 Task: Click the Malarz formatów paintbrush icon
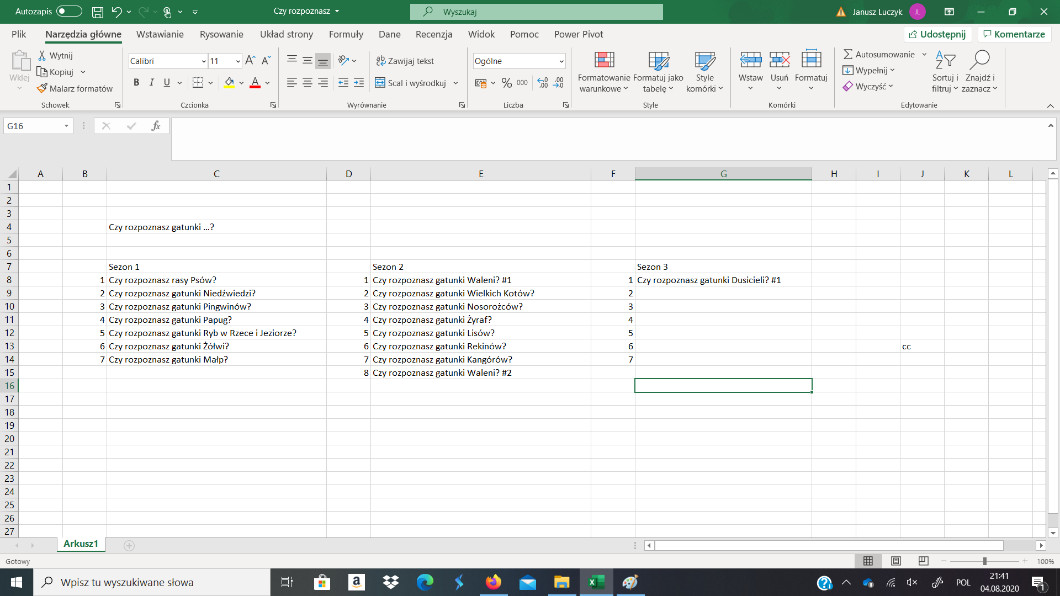[42, 88]
